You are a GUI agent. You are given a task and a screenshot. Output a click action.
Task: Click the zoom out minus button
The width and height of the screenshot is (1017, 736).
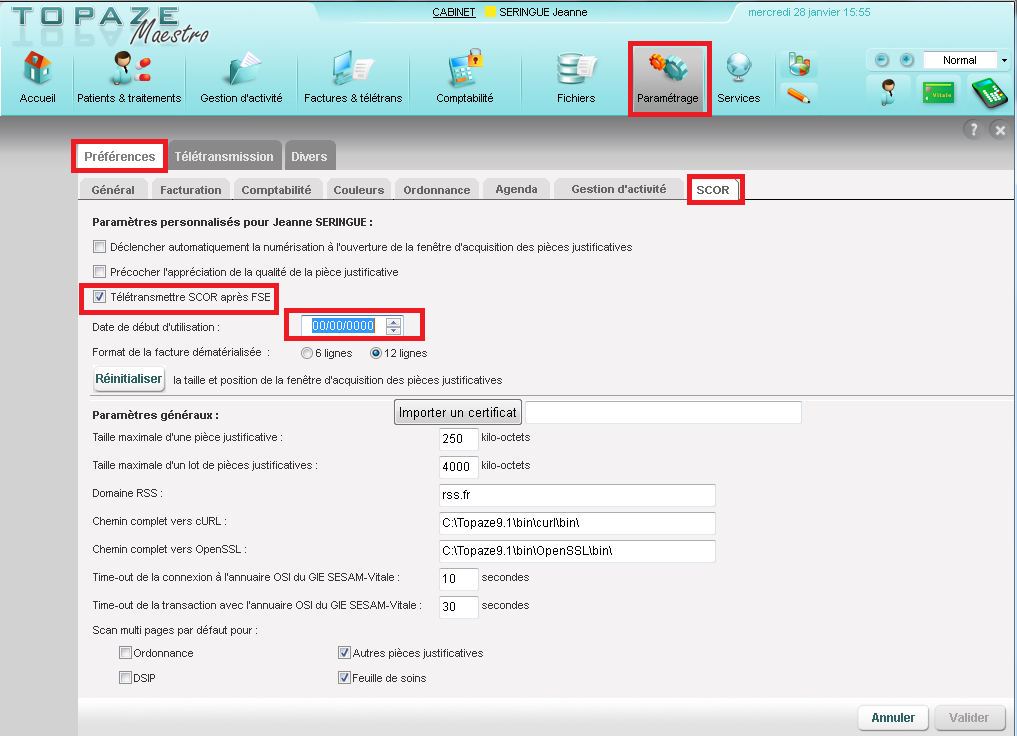pyautogui.click(x=881, y=60)
